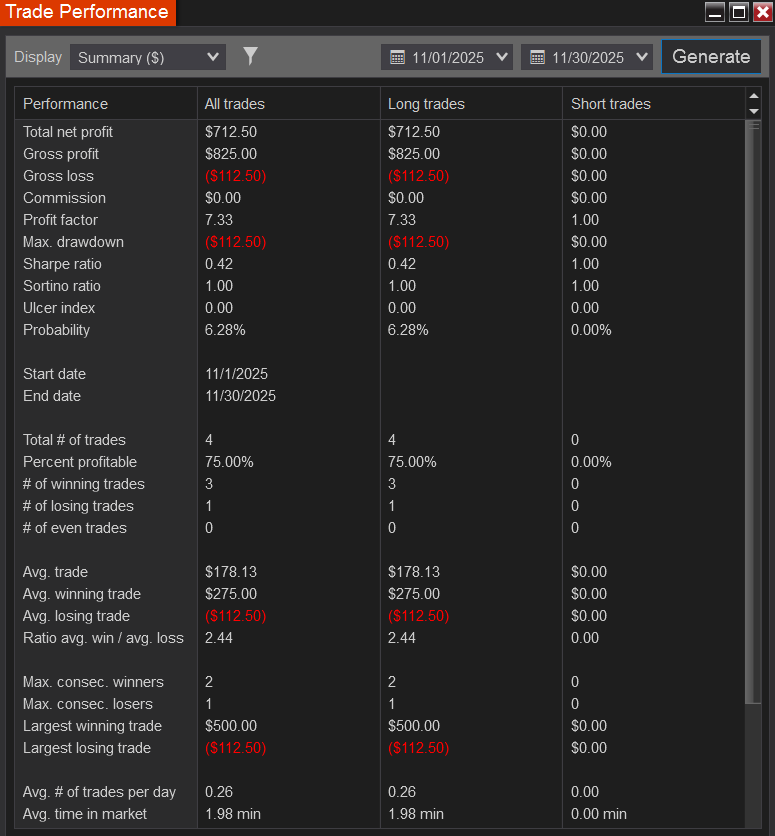Close the Trade Performance window
Viewport: 775px width, 836px height.
[762, 12]
